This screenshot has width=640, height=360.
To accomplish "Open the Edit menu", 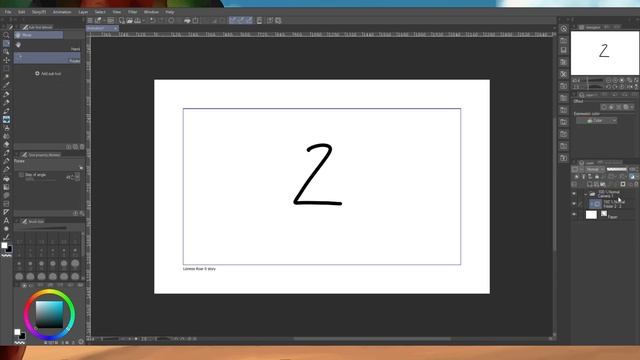I will [x=22, y=12].
